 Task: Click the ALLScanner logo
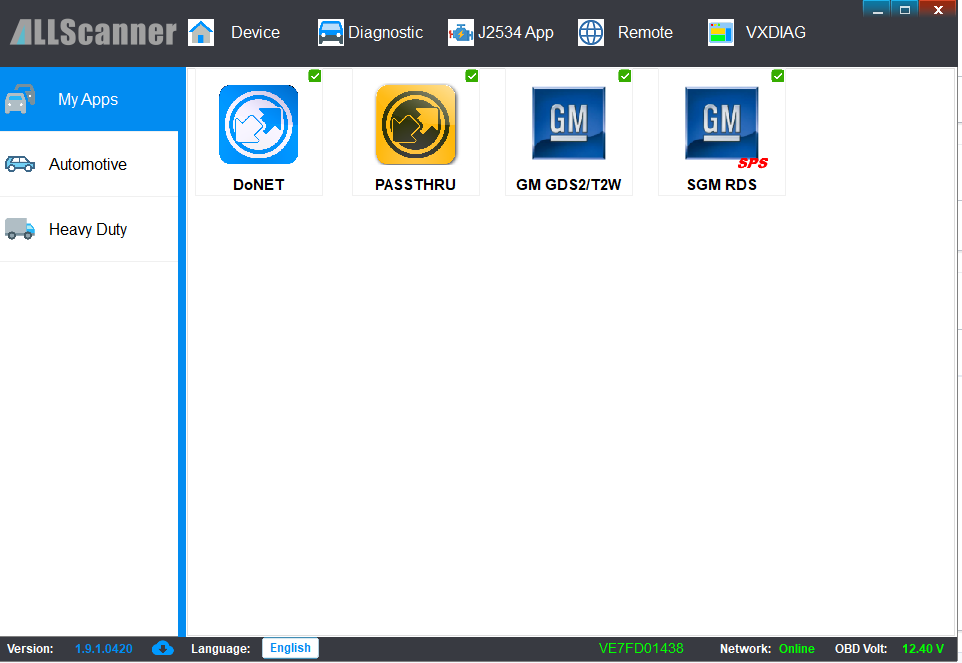point(93,33)
